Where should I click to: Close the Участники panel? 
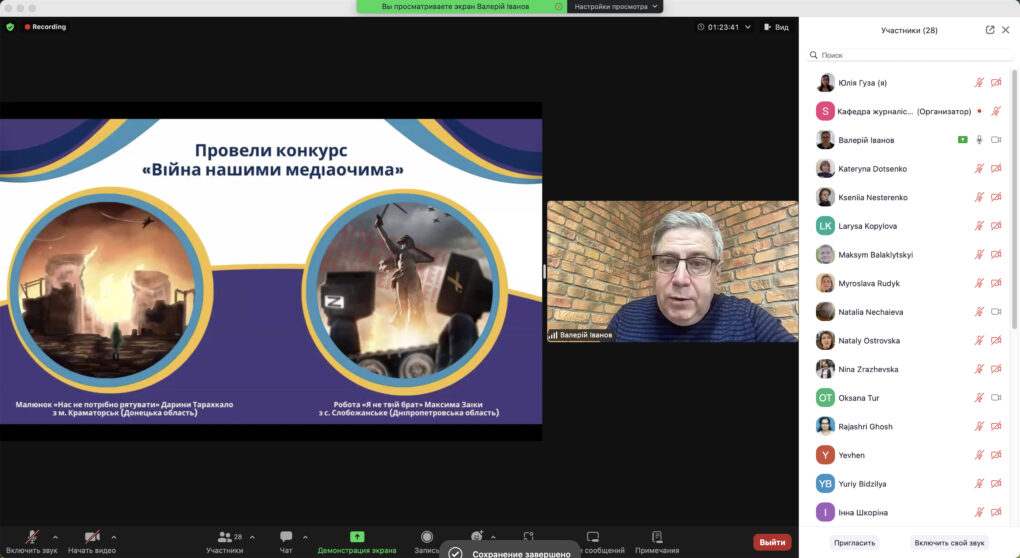(1006, 30)
